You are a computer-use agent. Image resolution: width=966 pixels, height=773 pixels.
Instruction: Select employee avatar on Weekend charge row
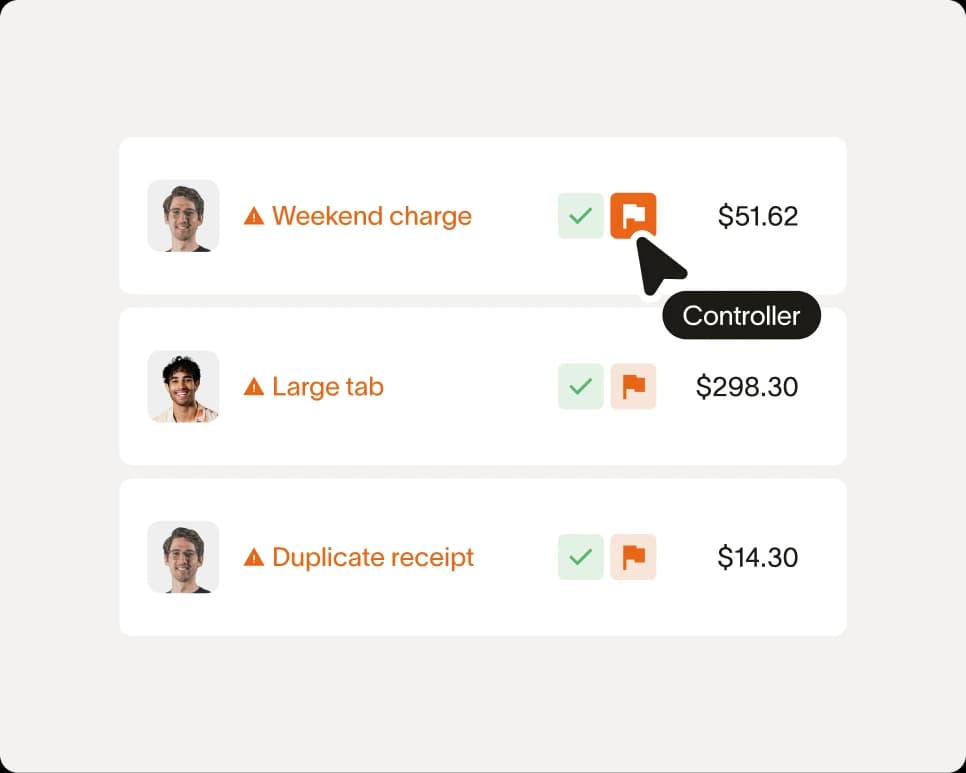coord(183,216)
